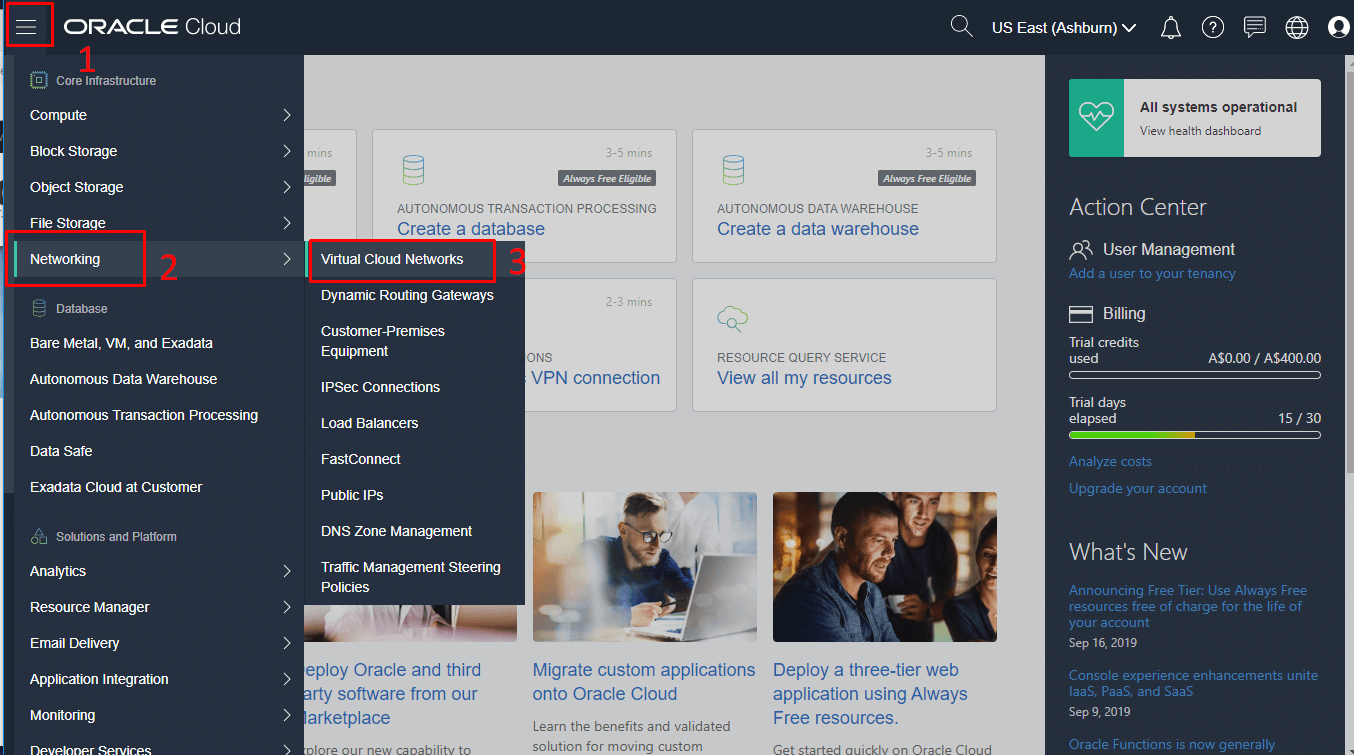The image size is (1354, 755).
Task: Expand the Object Storage submenu chevron
Action: [287, 187]
